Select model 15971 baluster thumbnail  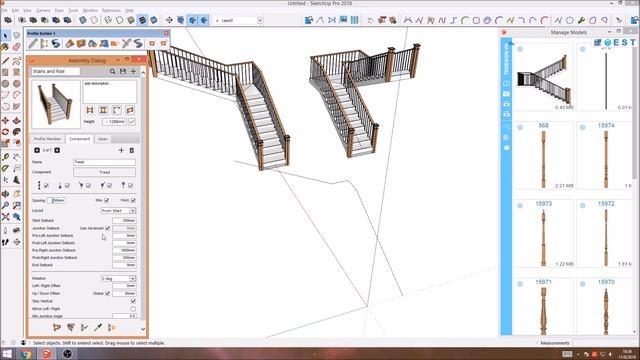[x=543, y=307]
